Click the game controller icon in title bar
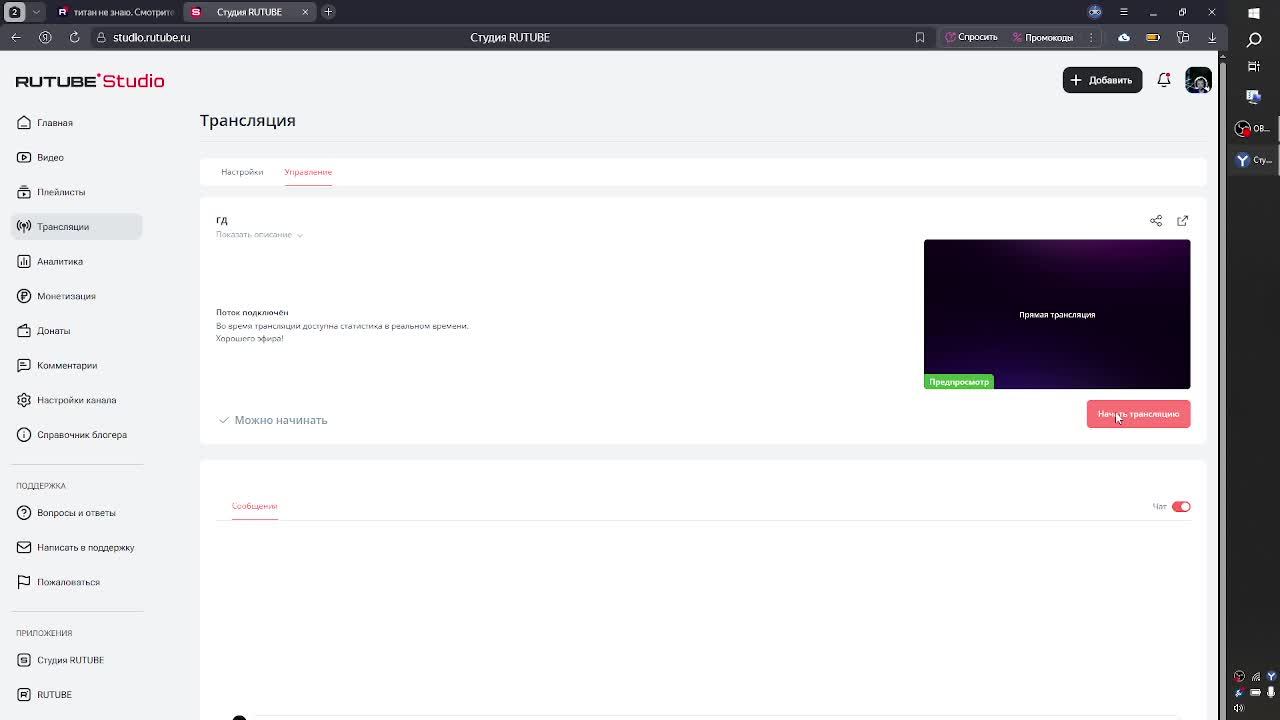The width and height of the screenshot is (1280, 720). click(x=1095, y=12)
